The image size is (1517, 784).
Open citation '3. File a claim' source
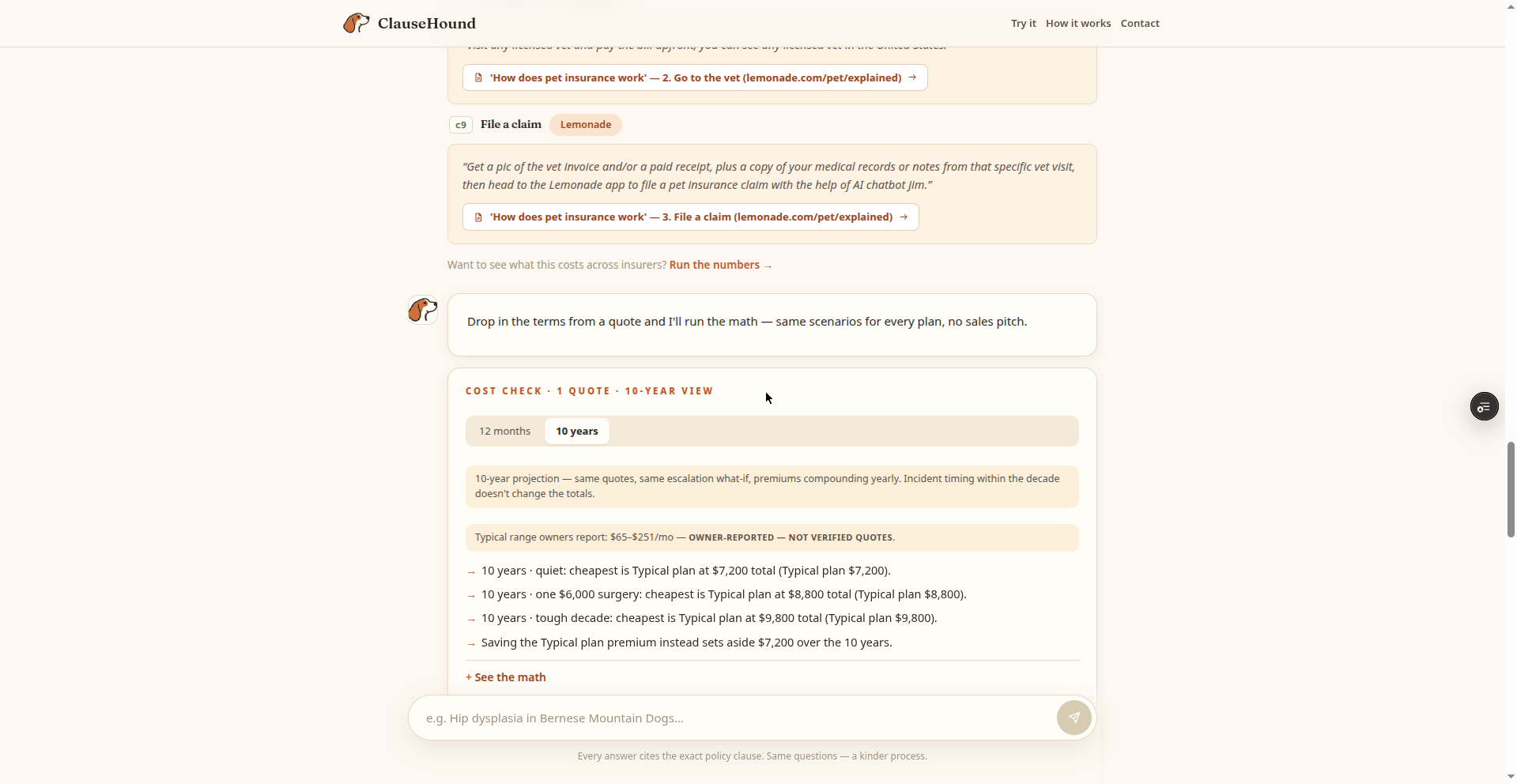click(690, 217)
